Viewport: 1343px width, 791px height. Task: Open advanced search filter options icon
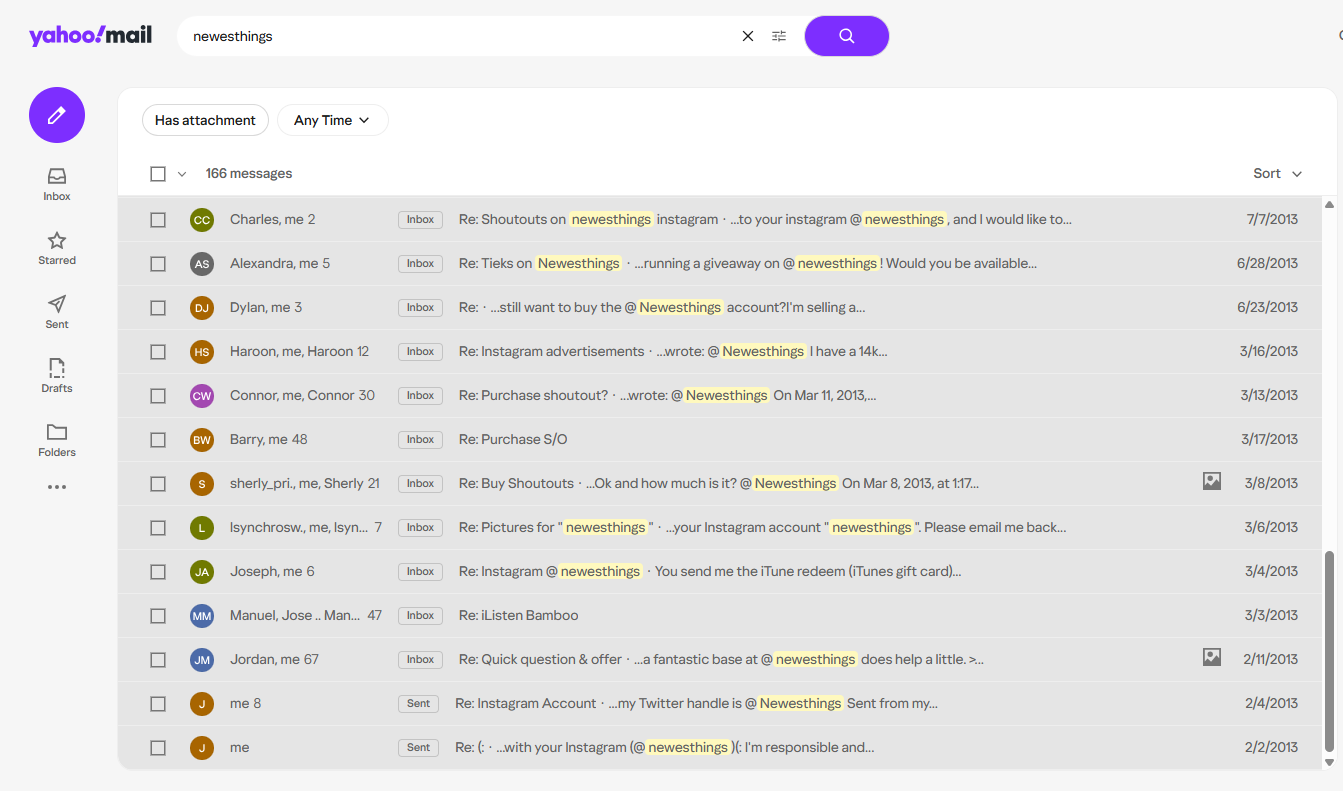click(x=779, y=36)
